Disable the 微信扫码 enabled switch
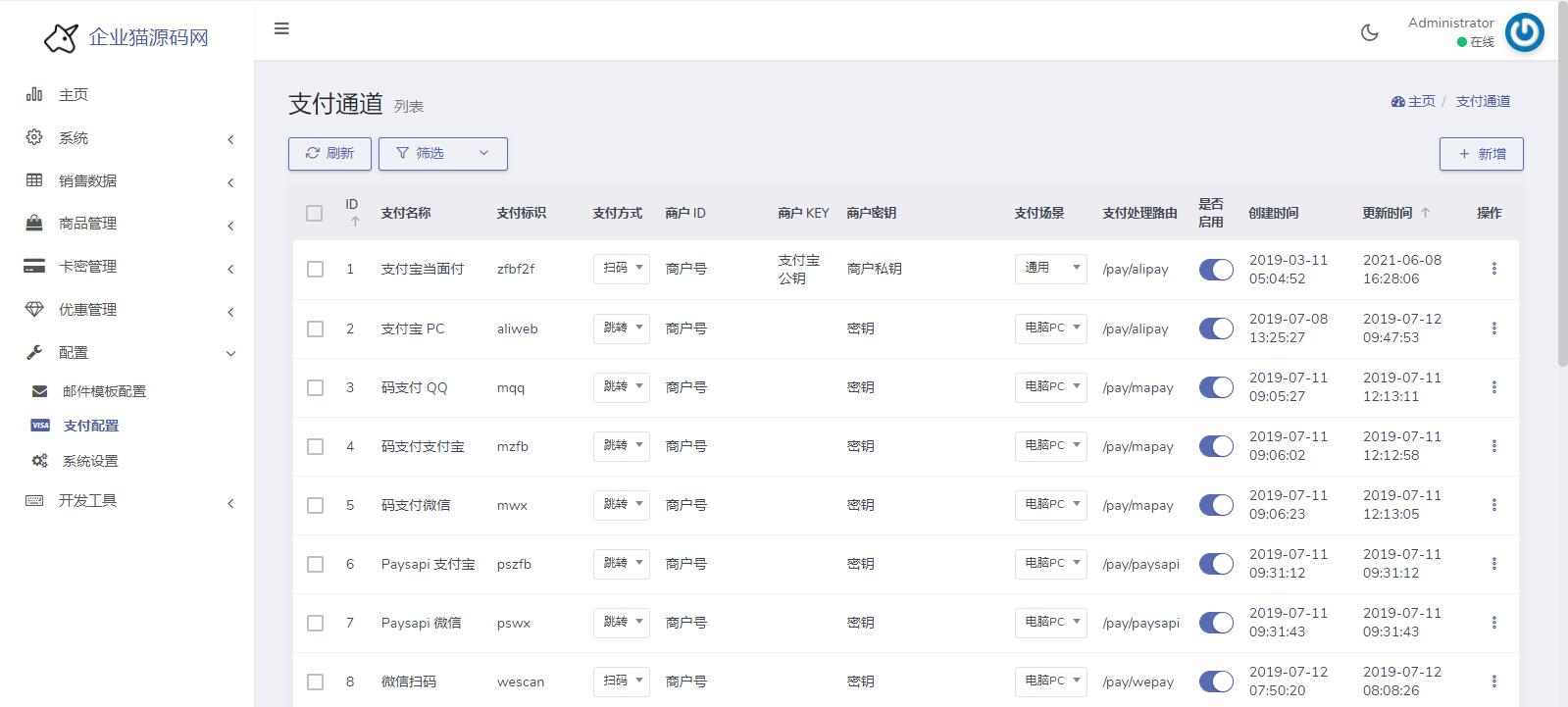 coord(1216,682)
